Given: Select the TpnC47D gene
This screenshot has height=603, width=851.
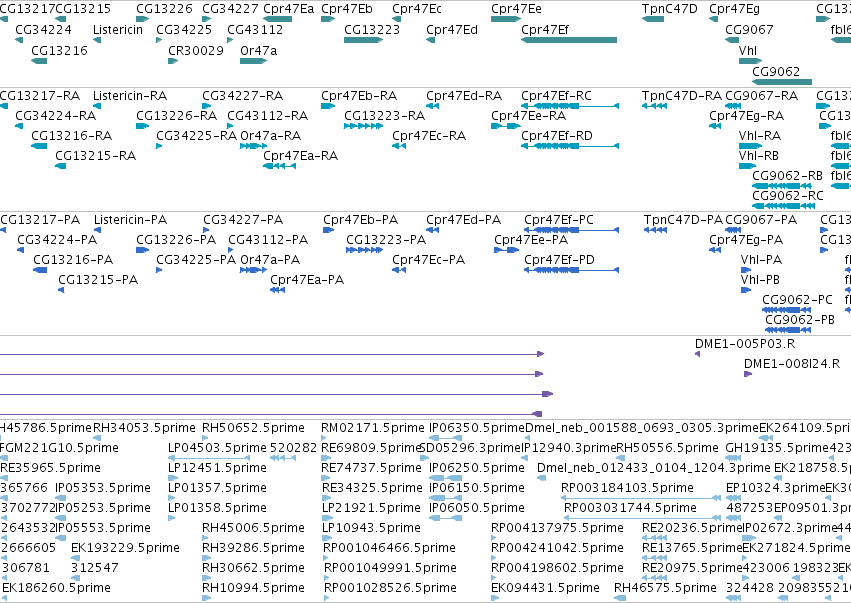Looking at the screenshot, I should coord(652,19).
